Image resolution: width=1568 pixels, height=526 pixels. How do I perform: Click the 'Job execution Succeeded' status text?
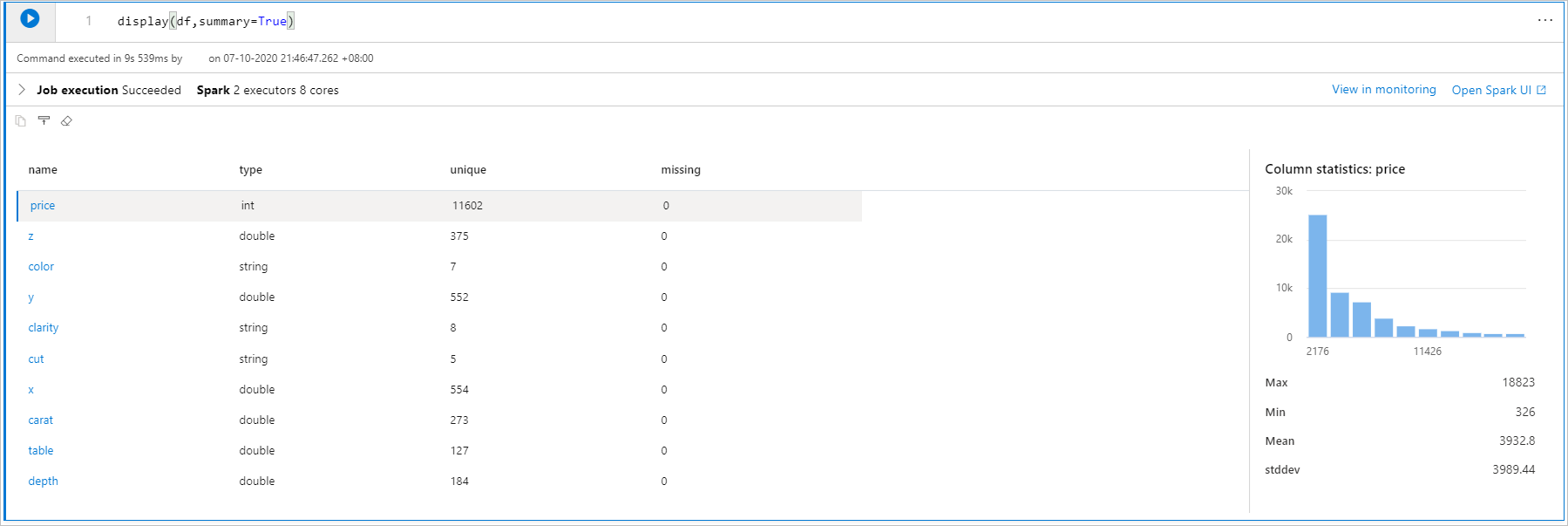(109, 90)
